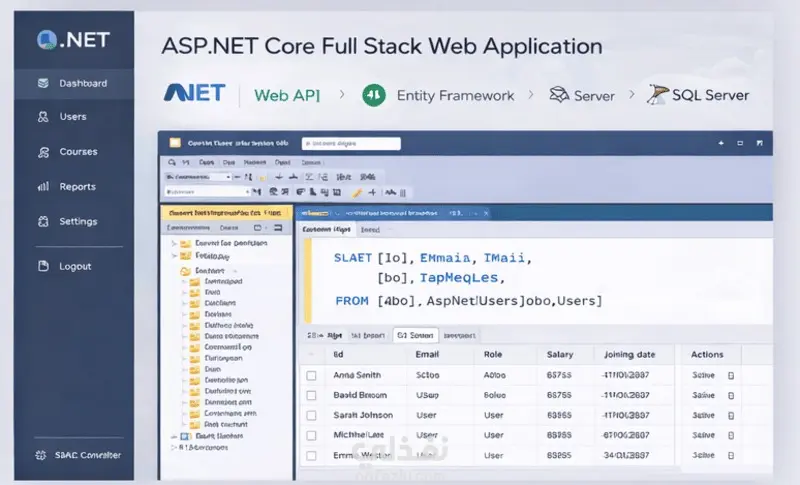
Task: Click the page title ASP.NET Core Full Stack
Action: click(382, 46)
